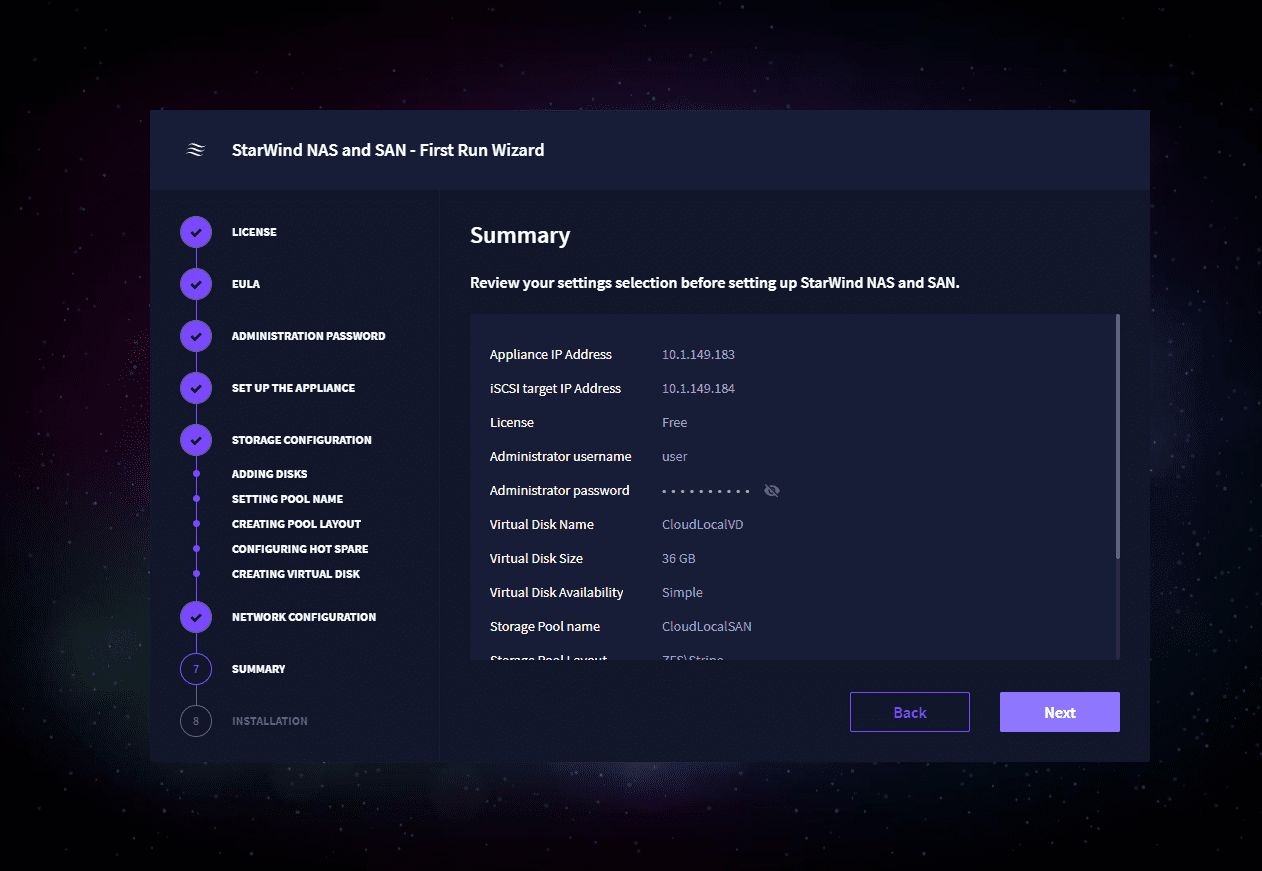
Task: Select the INSTALLATION step label
Action: (270, 721)
